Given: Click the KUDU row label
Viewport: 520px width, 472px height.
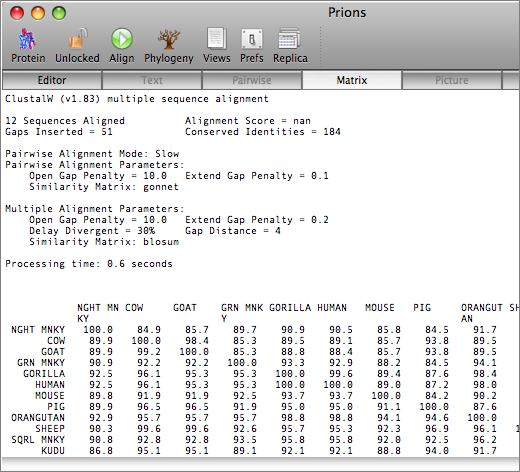Looking at the screenshot, I should click(x=53, y=451).
